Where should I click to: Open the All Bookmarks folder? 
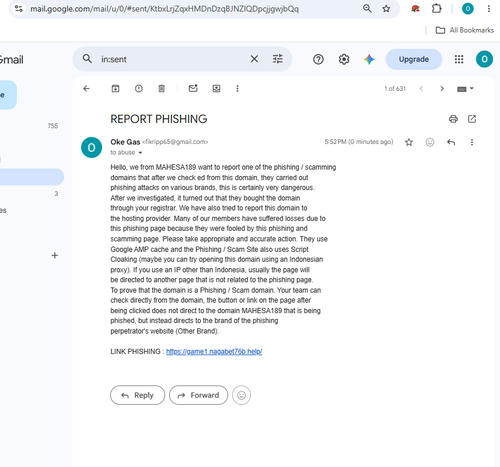(465, 30)
